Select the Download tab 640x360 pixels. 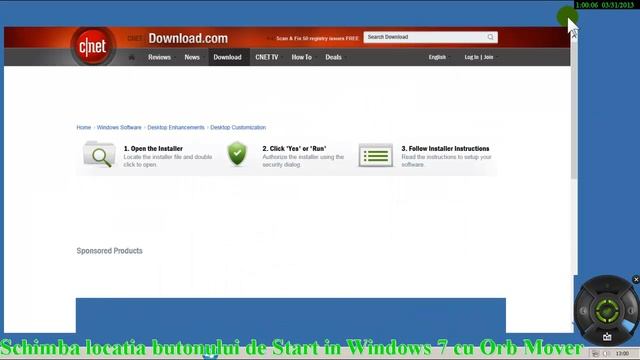coord(227,57)
